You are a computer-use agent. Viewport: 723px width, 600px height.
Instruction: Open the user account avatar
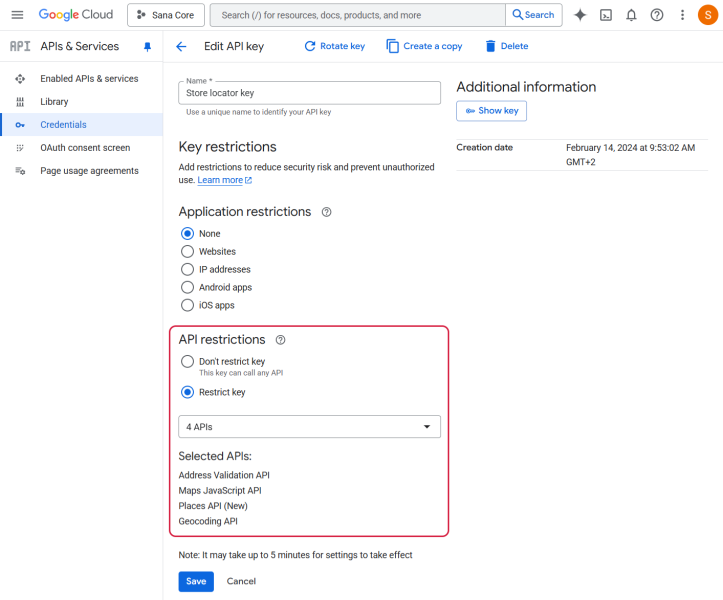pyautogui.click(x=706, y=15)
